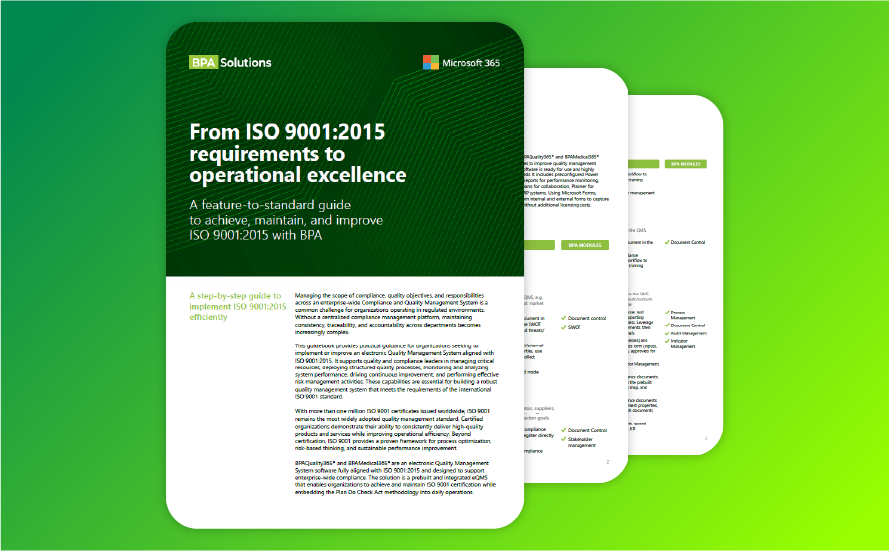Click the green heading "A step-by-step guide to implement"
Image resolution: width=889 pixels, height=551 pixels.
coord(238,306)
